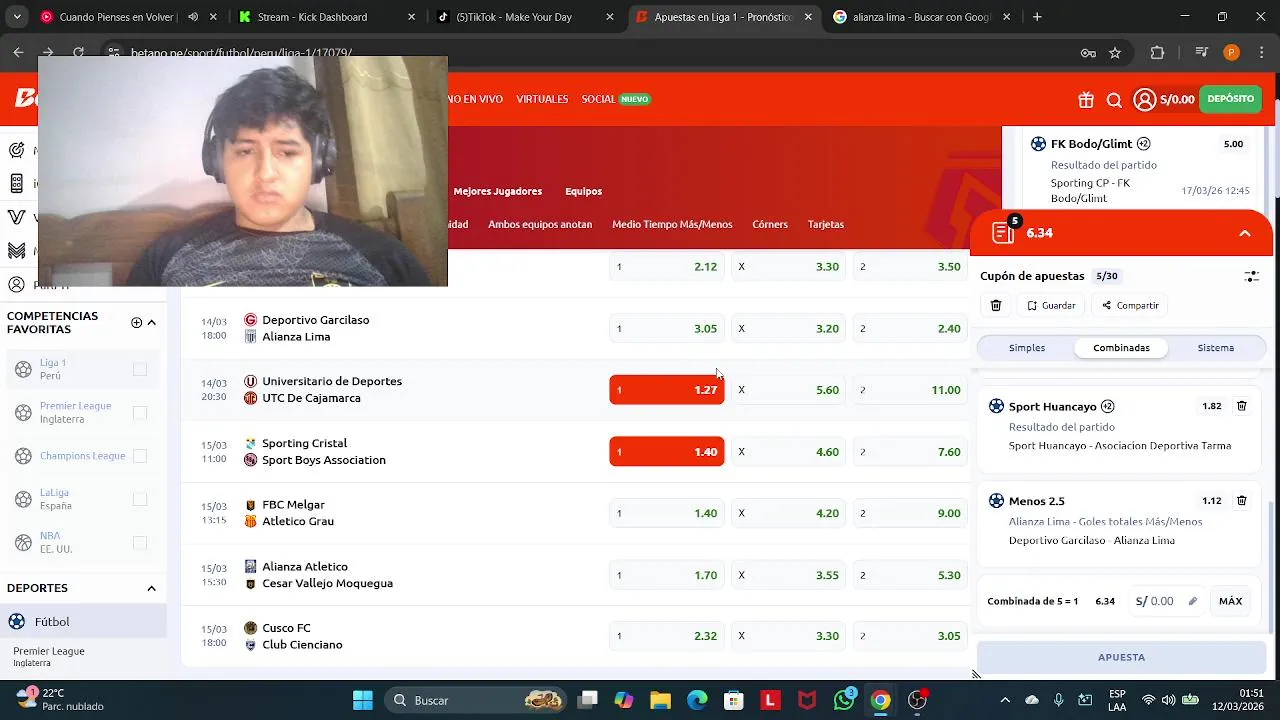Viewport: 1280px width, 720px height.
Task: Open the Virtuales menu
Action: pos(542,99)
